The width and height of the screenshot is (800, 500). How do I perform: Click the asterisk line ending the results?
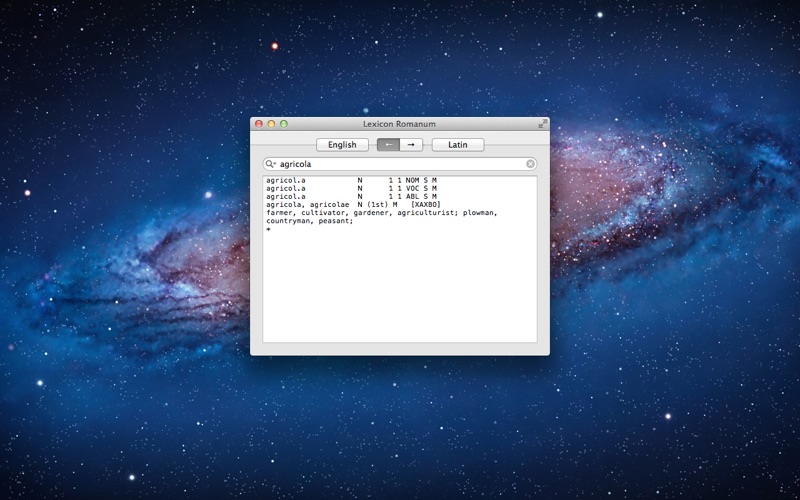click(x=268, y=230)
